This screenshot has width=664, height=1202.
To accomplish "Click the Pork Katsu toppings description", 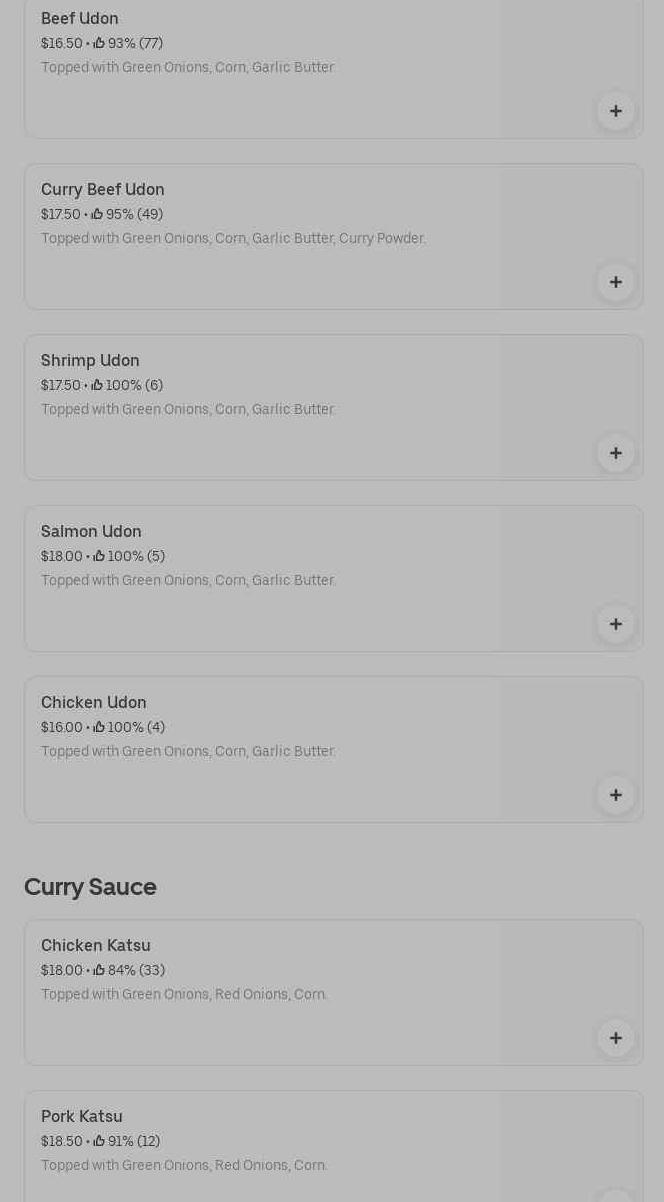I will 184,1165.
